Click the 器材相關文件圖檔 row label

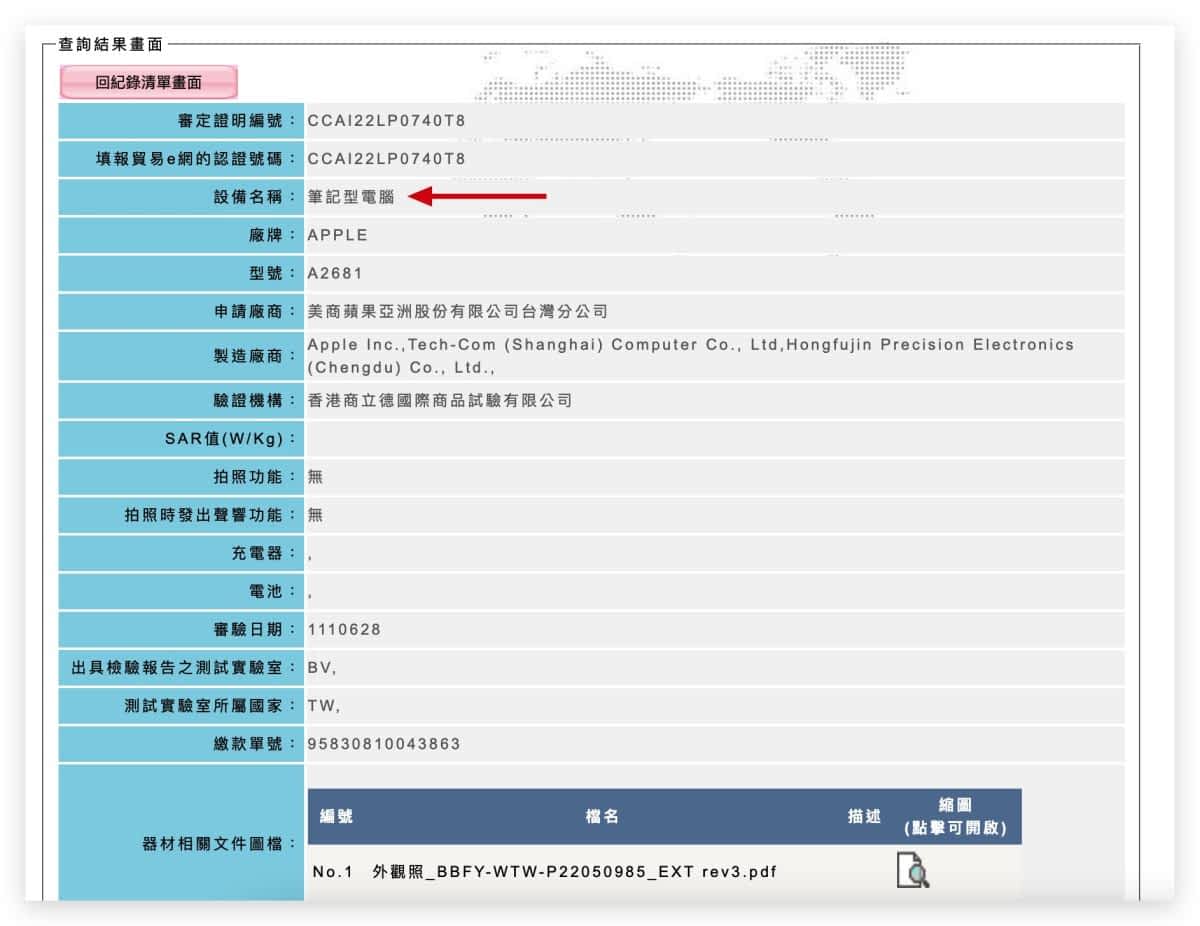click(x=219, y=844)
